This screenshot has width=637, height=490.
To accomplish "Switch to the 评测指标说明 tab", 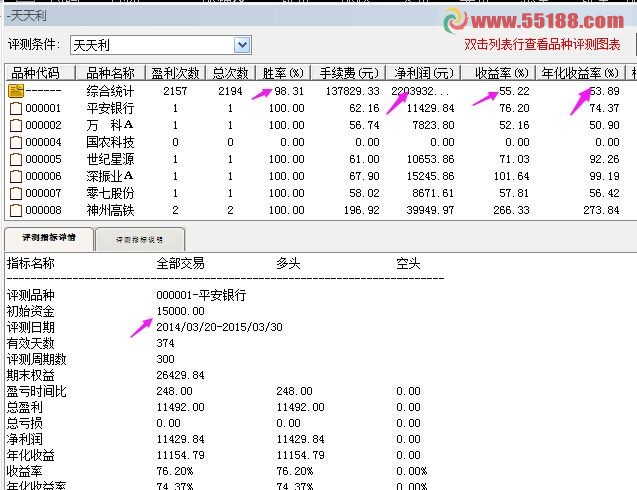I will coord(139,240).
